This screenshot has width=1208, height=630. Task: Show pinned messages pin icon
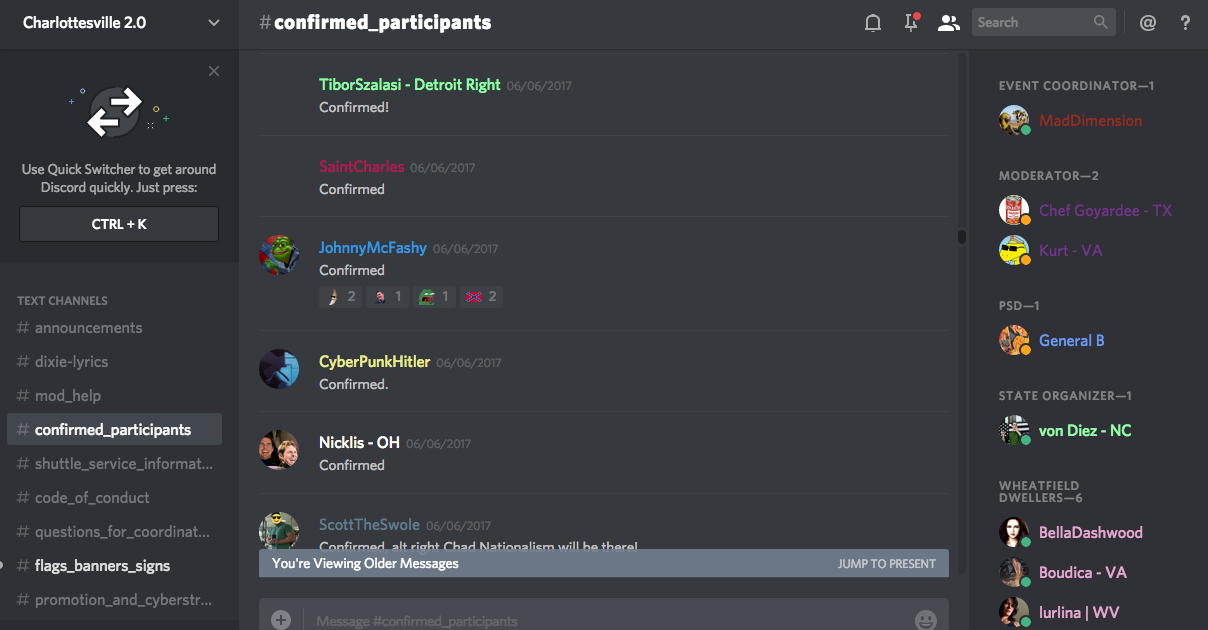911,22
